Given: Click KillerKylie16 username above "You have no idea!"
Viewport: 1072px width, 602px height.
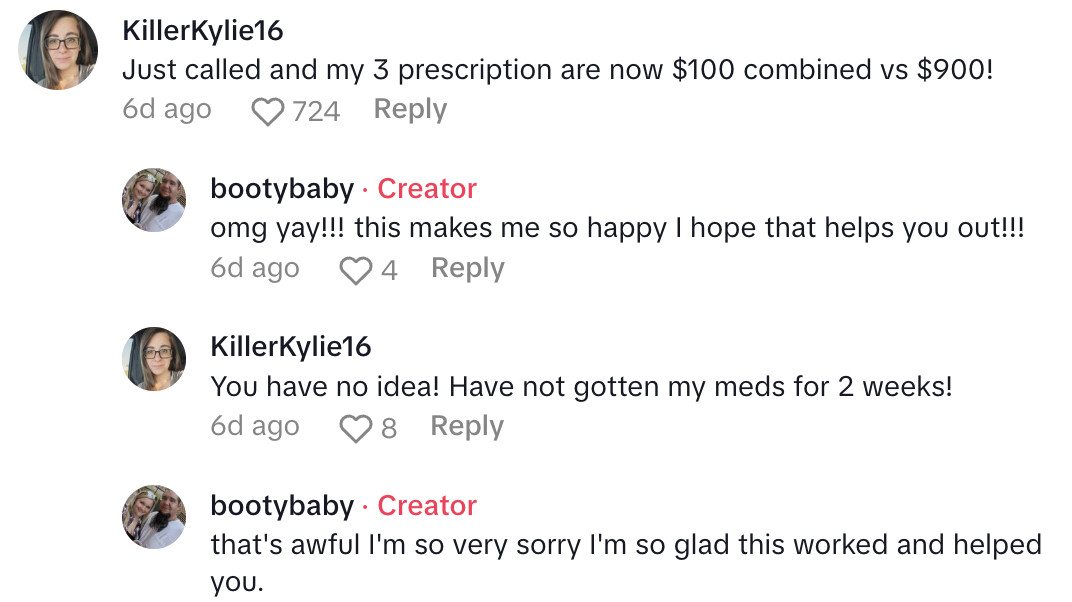Looking at the screenshot, I should click(291, 347).
